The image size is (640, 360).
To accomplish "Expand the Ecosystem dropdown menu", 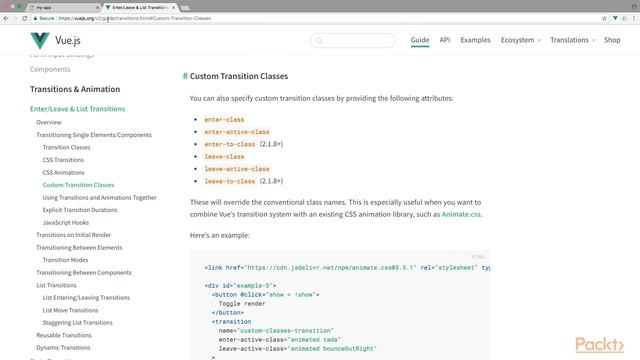I will pos(520,40).
